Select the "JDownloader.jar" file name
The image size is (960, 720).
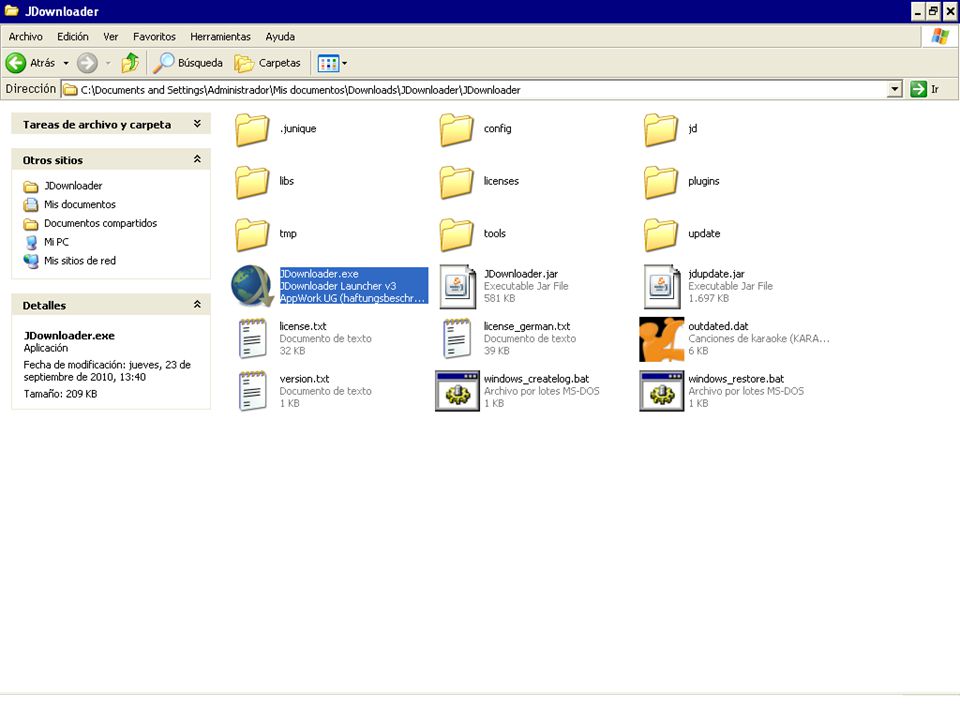point(521,274)
